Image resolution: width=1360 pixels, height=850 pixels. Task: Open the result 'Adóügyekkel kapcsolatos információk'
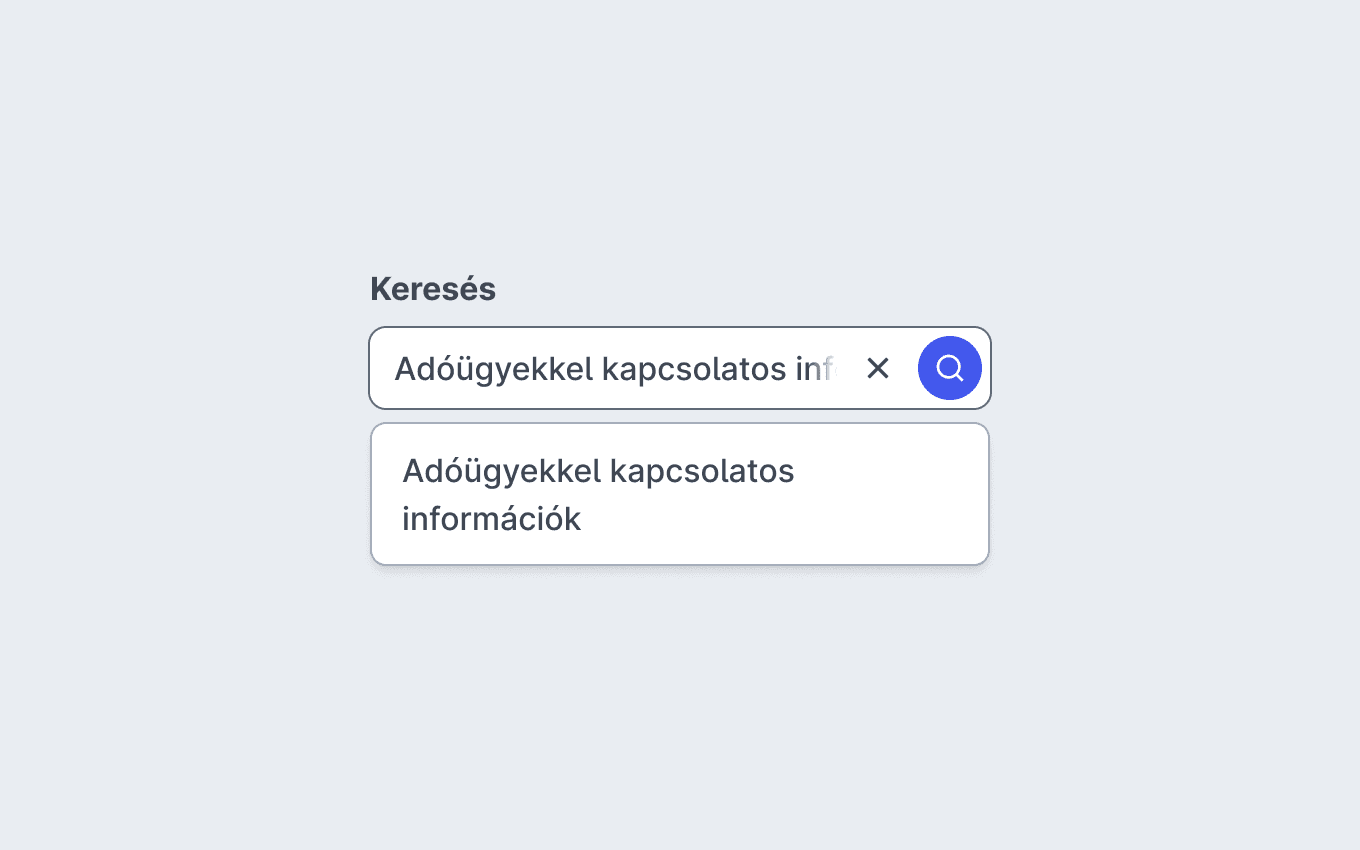pos(680,494)
